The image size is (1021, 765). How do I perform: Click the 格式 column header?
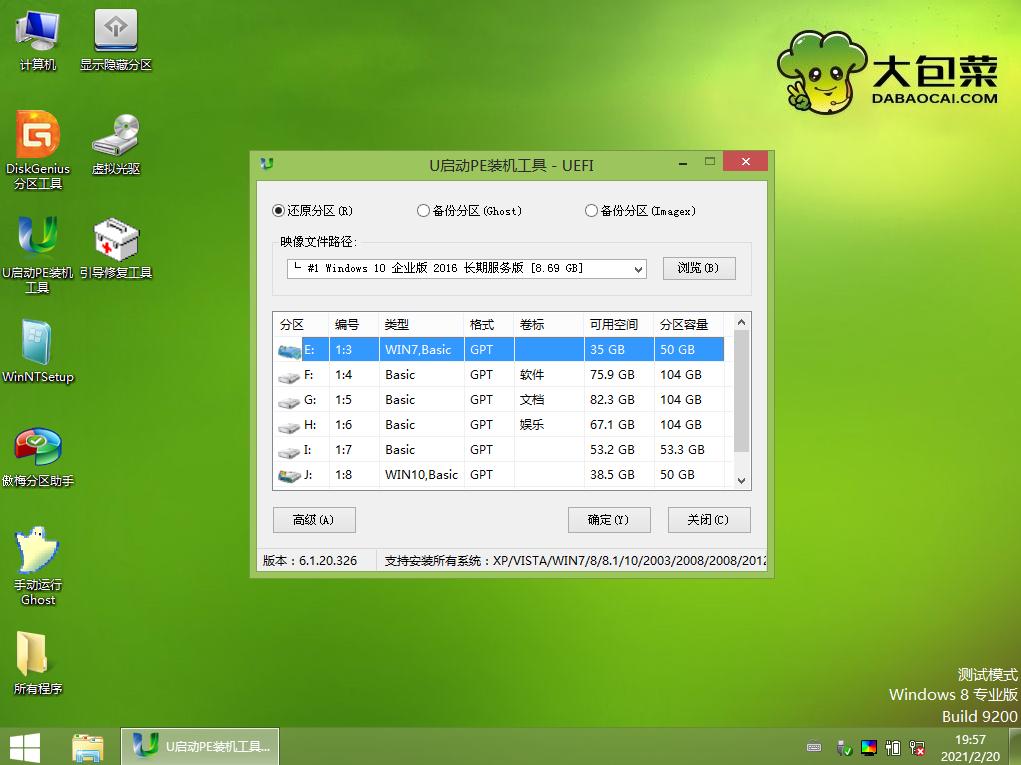pyautogui.click(x=489, y=324)
